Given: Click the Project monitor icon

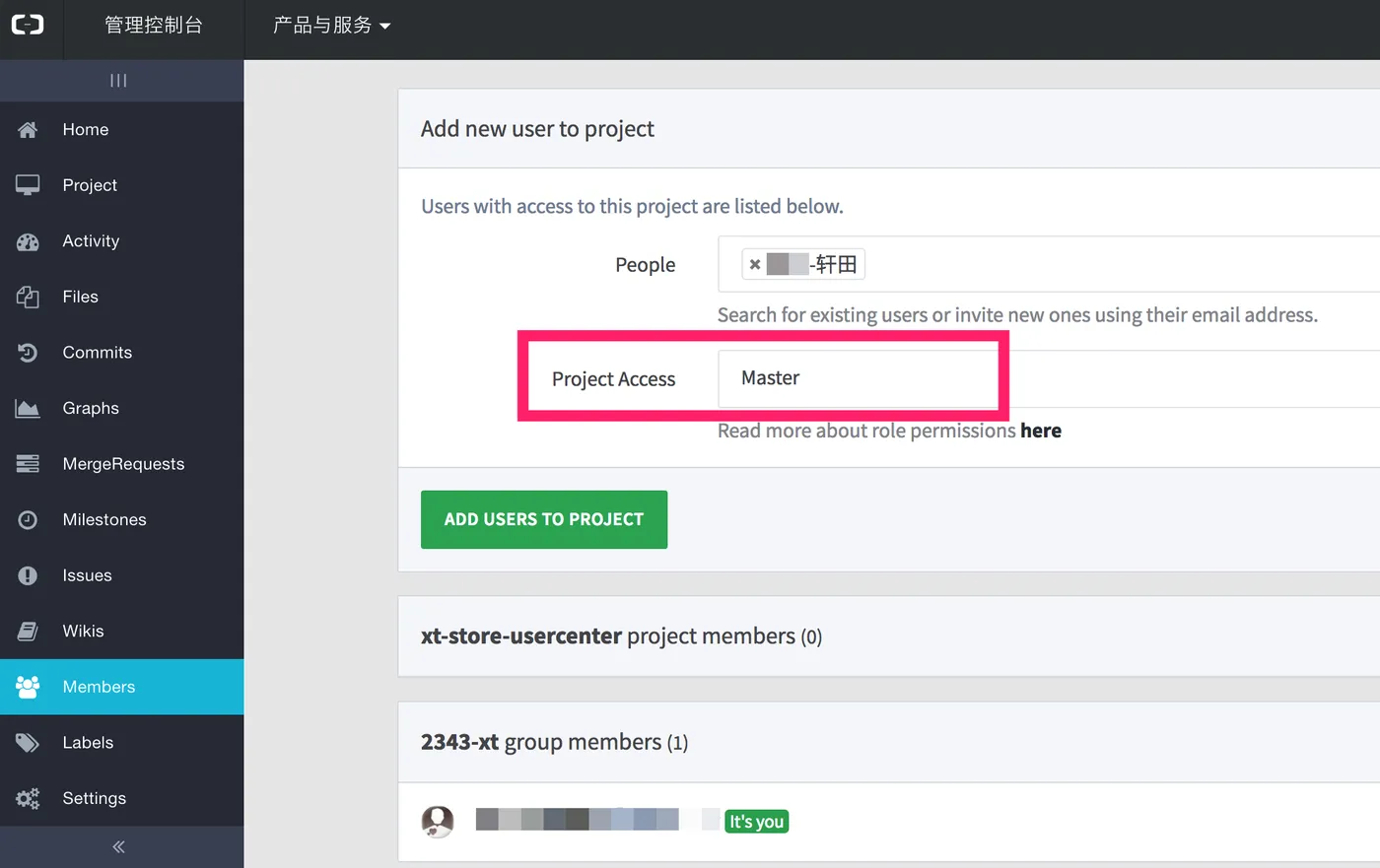Looking at the screenshot, I should pyautogui.click(x=28, y=185).
